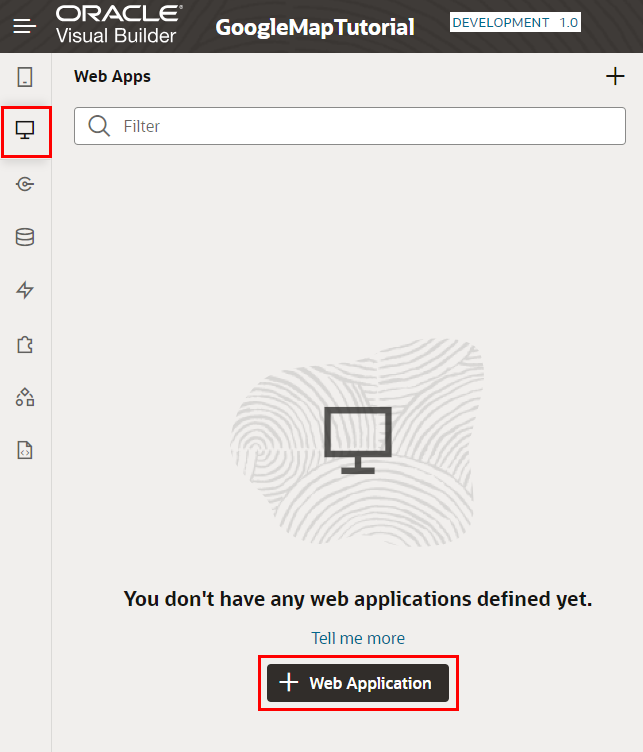Open the Mobile Apps navigator tab
Image resolution: width=643 pixels, height=752 pixels.
[x=25, y=77]
